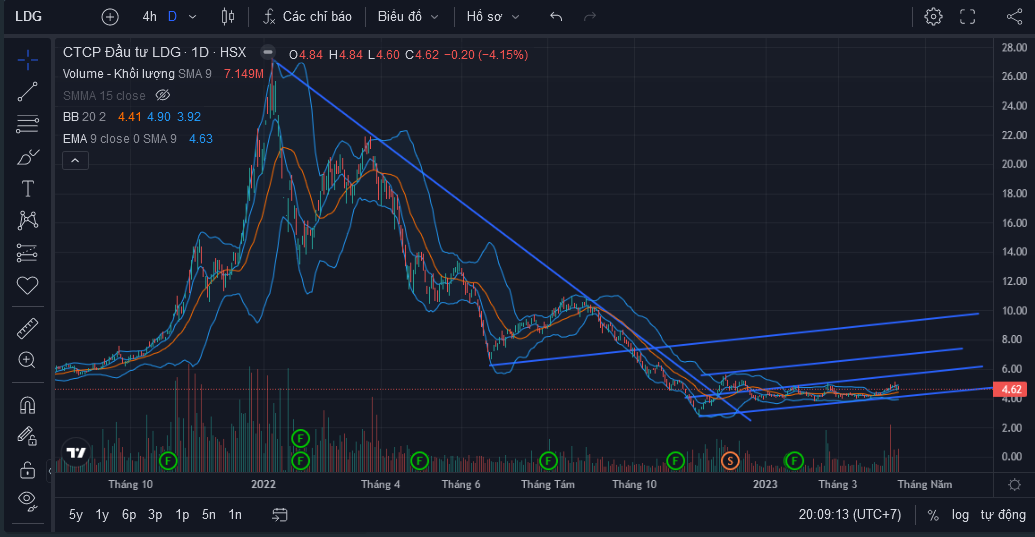This screenshot has width=1035, height=537.
Task: Click the orange S split marker
Action: pyautogui.click(x=729, y=461)
